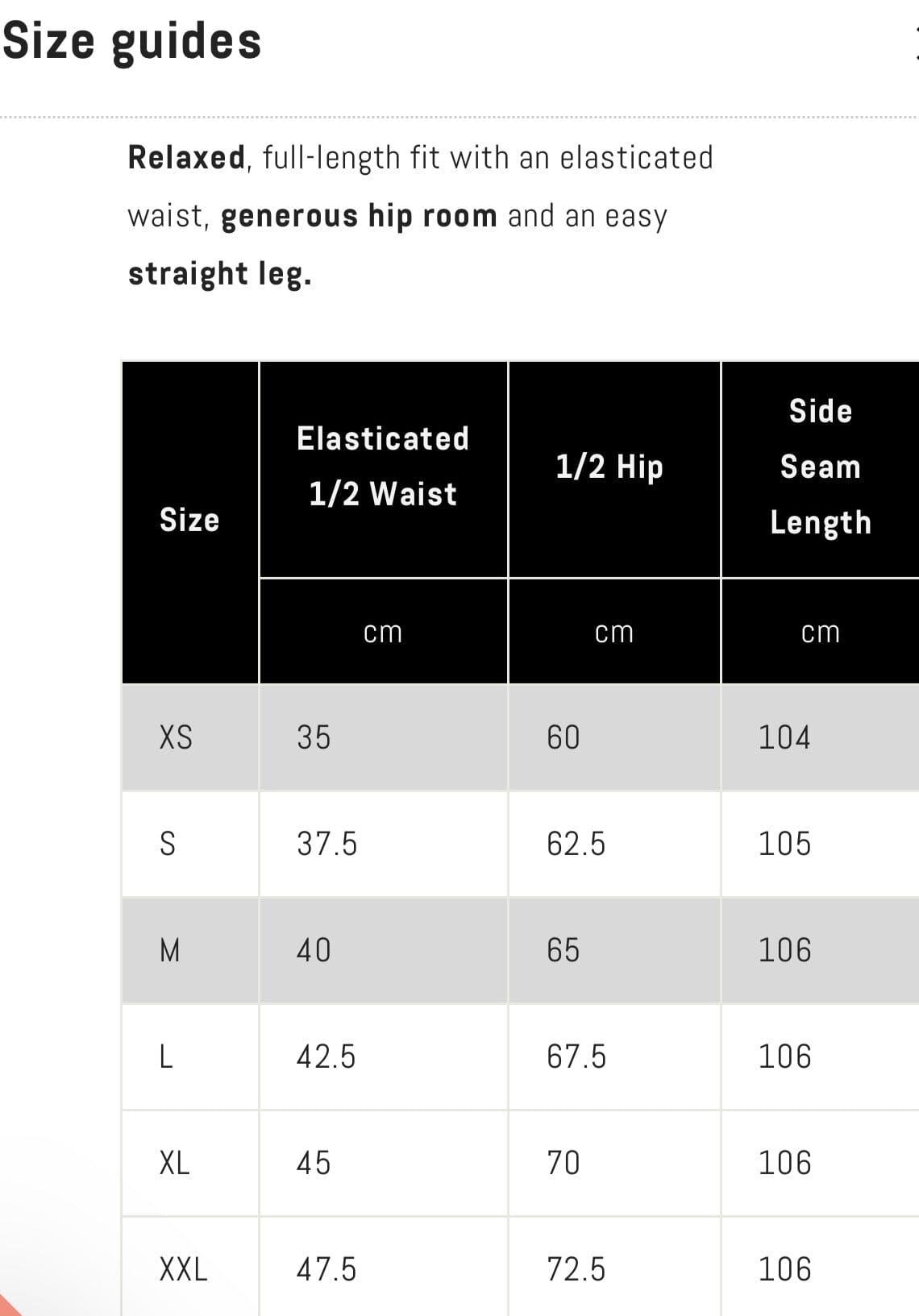Image resolution: width=919 pixels, height=1316 pixels.
Task: Click the bold word Relaxed
Action: tap(186, 158)
